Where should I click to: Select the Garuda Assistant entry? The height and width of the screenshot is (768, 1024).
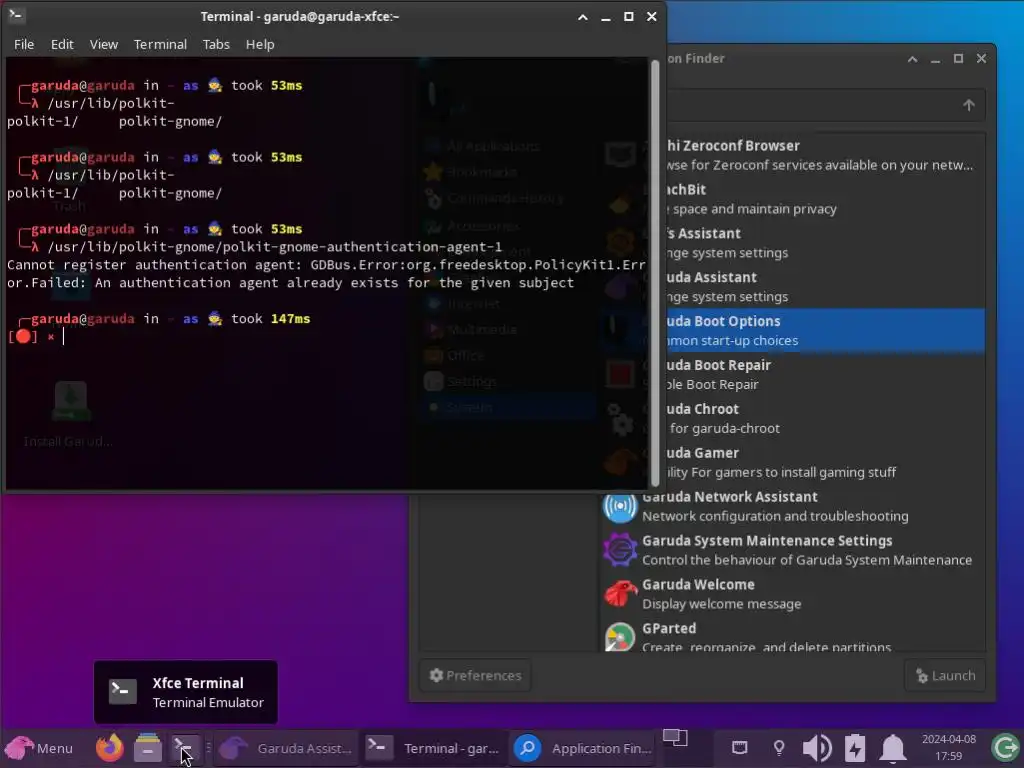[825, 287]
